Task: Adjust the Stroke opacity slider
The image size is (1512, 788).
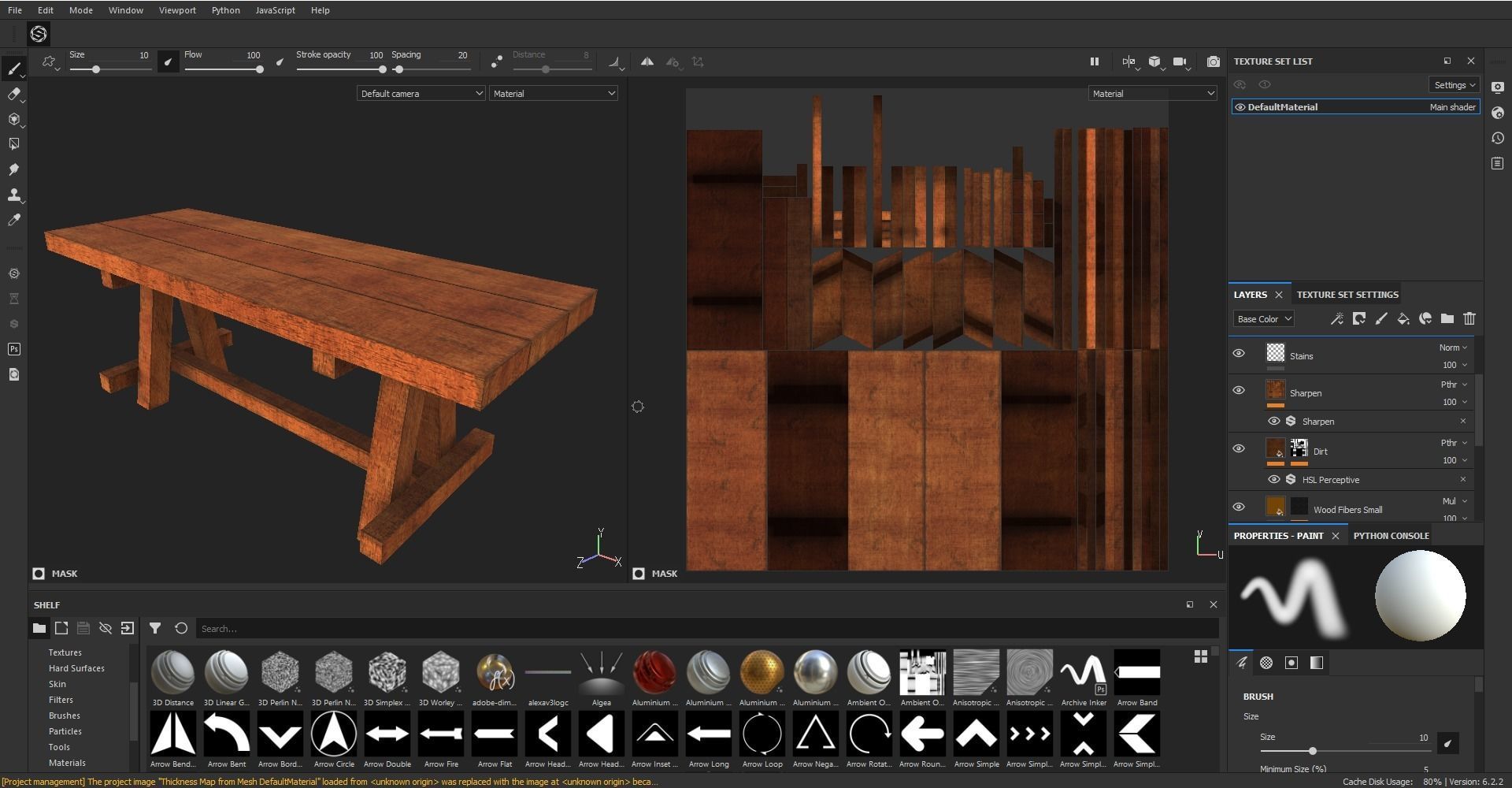Action: point(341,69)
